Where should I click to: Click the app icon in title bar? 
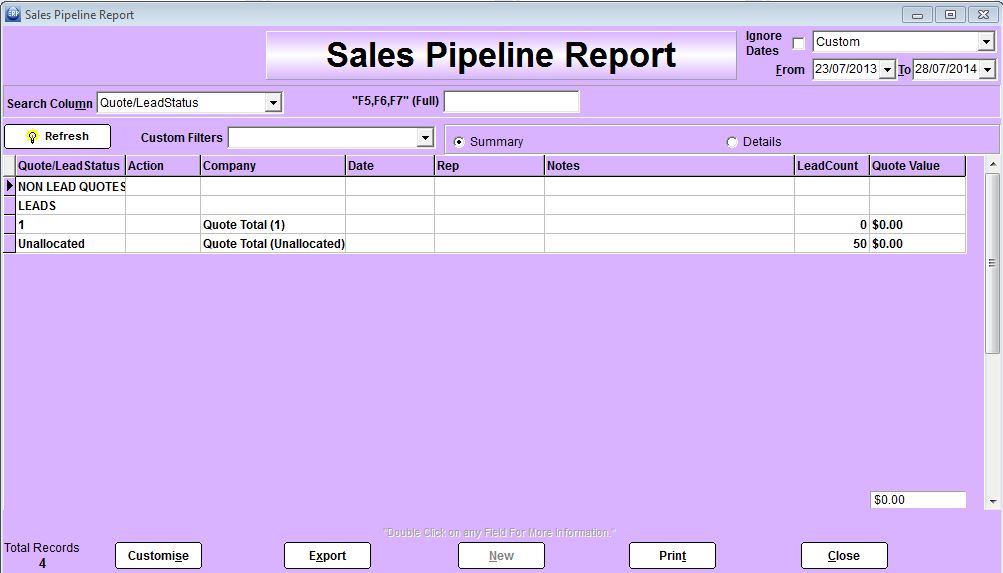[13, 15]
